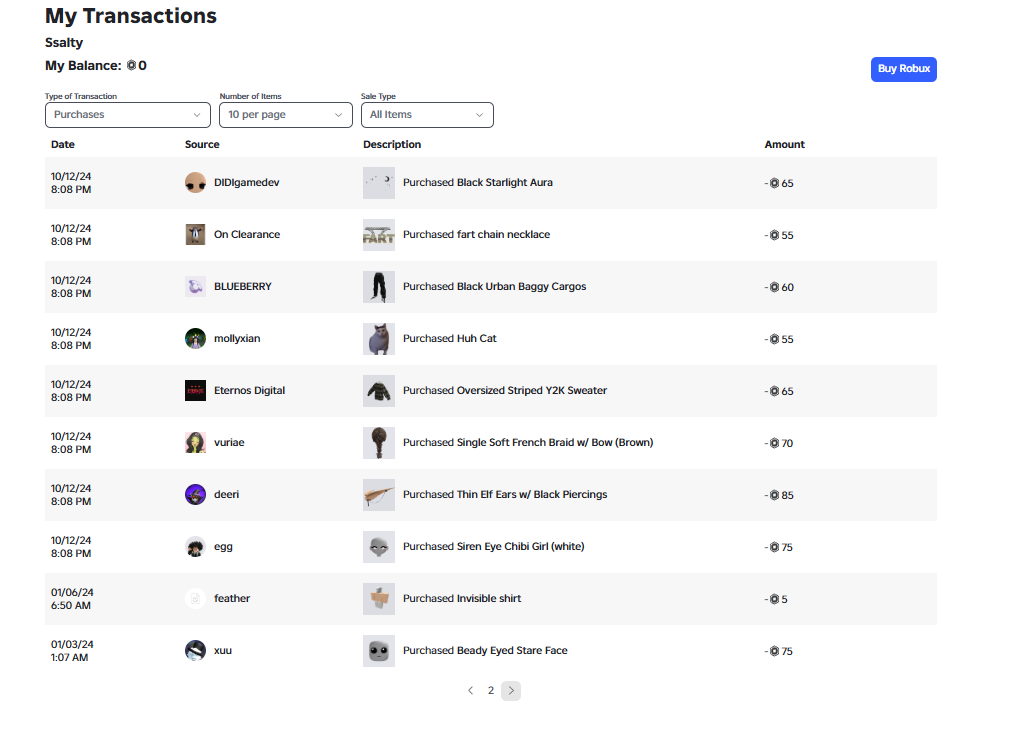The height and width of the screenshot is (731, 1033).
Task: Open the 10 per page dropdown
Action: (286, 115)
